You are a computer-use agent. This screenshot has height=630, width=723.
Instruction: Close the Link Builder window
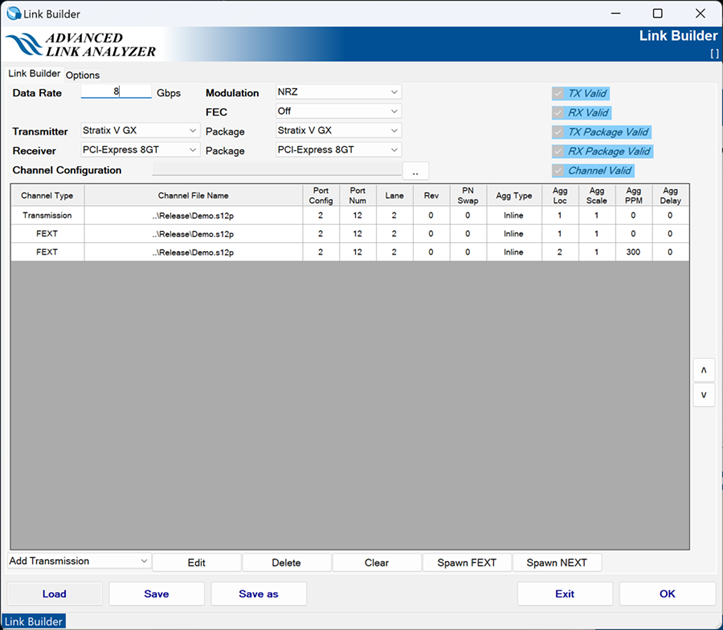click(x=700, y=13)
